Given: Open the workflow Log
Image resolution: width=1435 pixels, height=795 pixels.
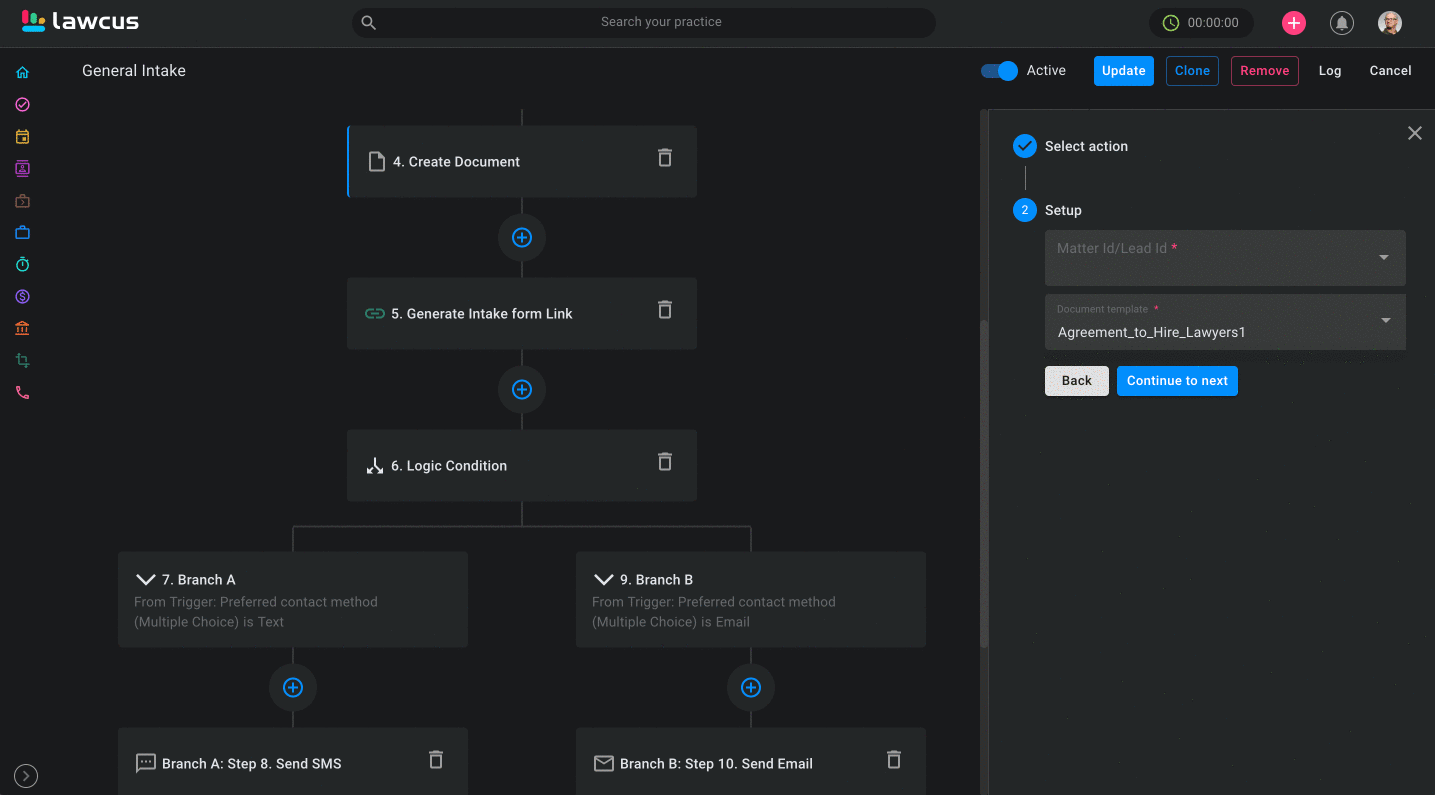Looking at the screenshot, I should point(1330,71).
